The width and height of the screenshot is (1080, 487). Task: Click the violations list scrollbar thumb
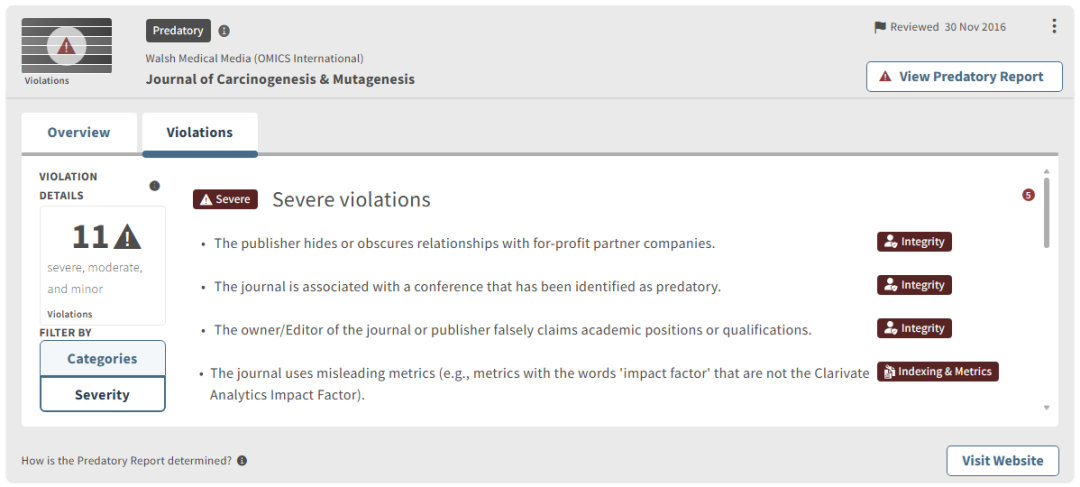coord(1046,212)
